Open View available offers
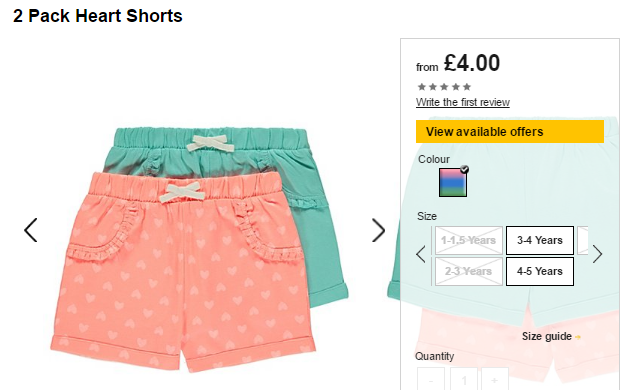Image resolution: width=622 pixels, height=390 pixels. 510,131
